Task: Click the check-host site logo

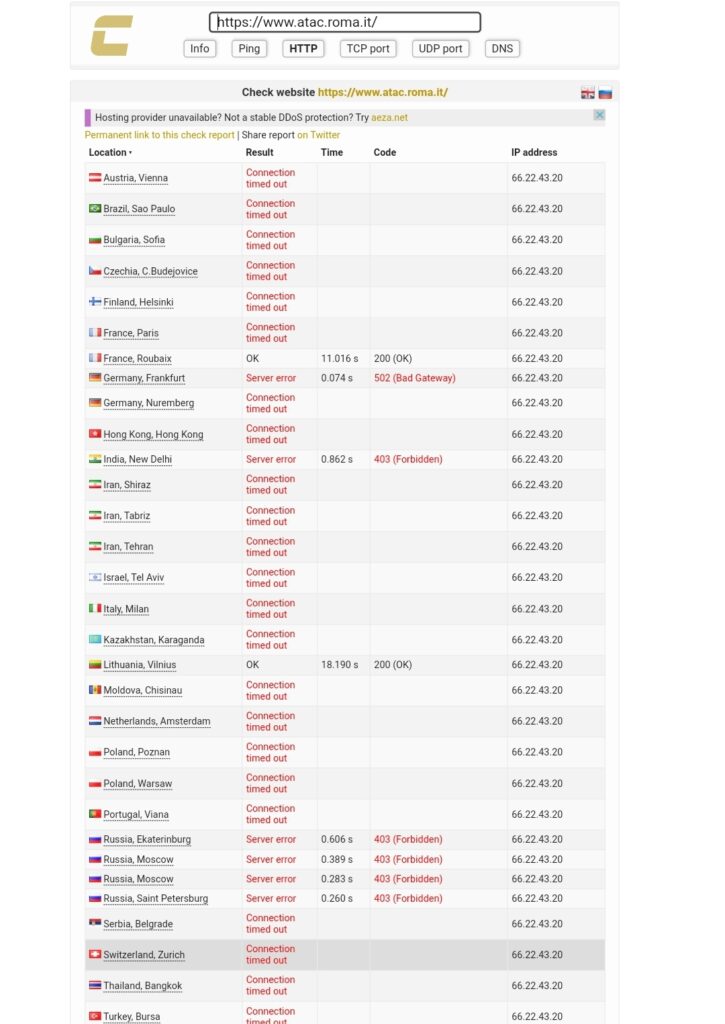Action: (x=111, y=35)
